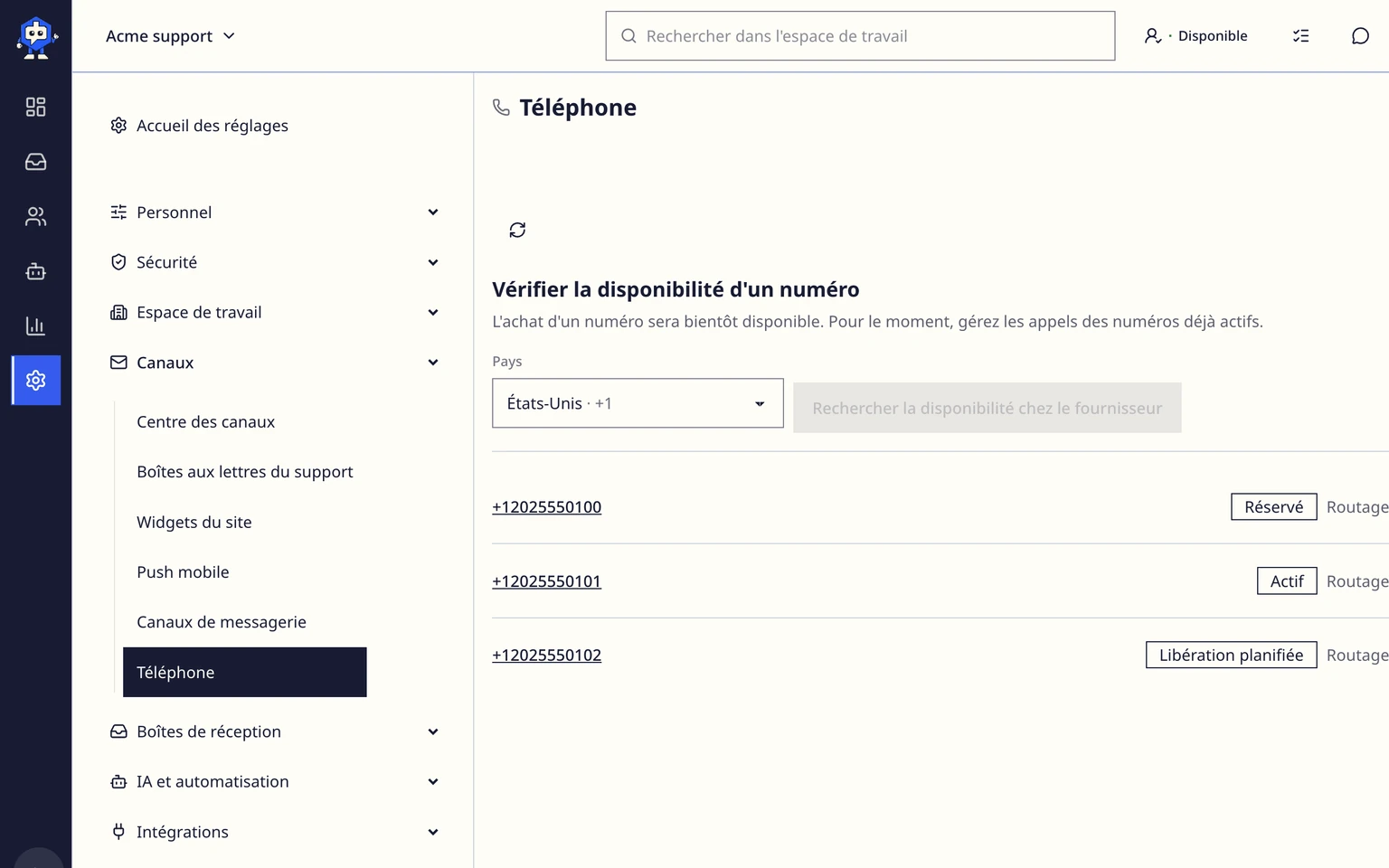Open number +12025550102
This screenshot has width=1389, height=868.
(546, 656)
